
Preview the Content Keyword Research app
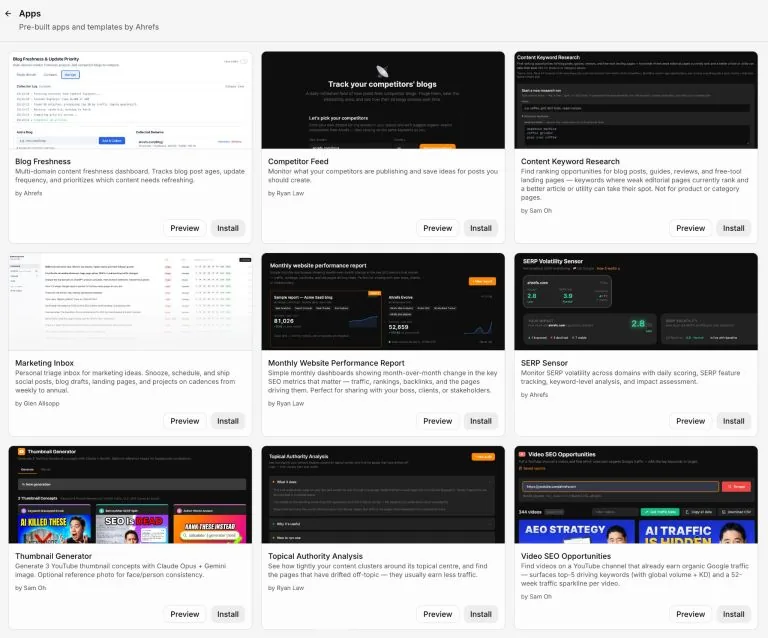pos(690,228)
